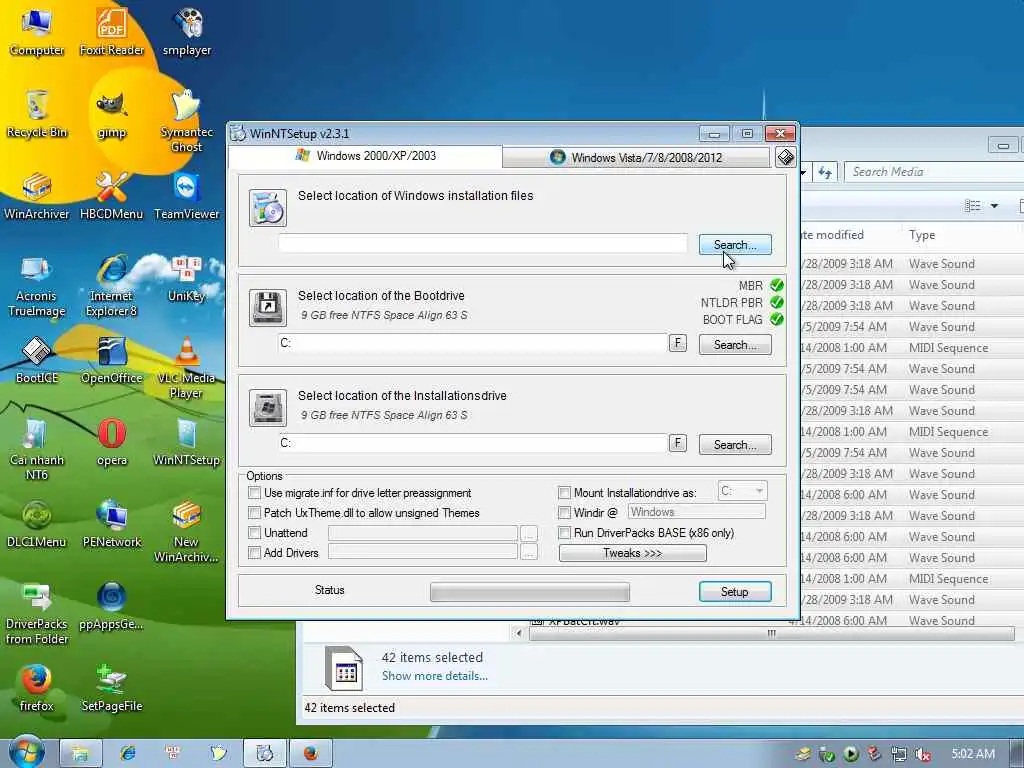Image resolution: width=1024 pixels, height=768 pixels.
Task: Open UniKey desktop shortcut
Action: click(x=187, y=280)
